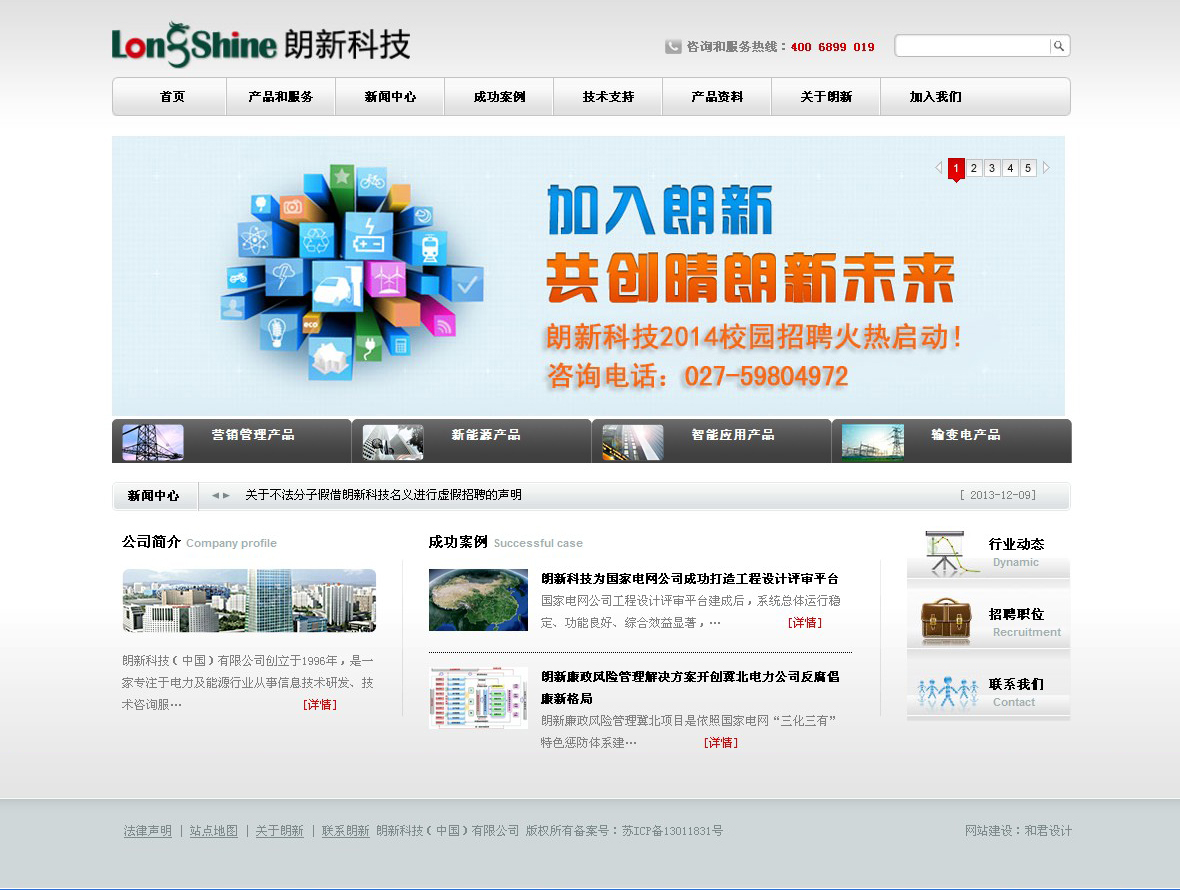Open the 新闻中心 navigation menu item

[x=390, y=96]
